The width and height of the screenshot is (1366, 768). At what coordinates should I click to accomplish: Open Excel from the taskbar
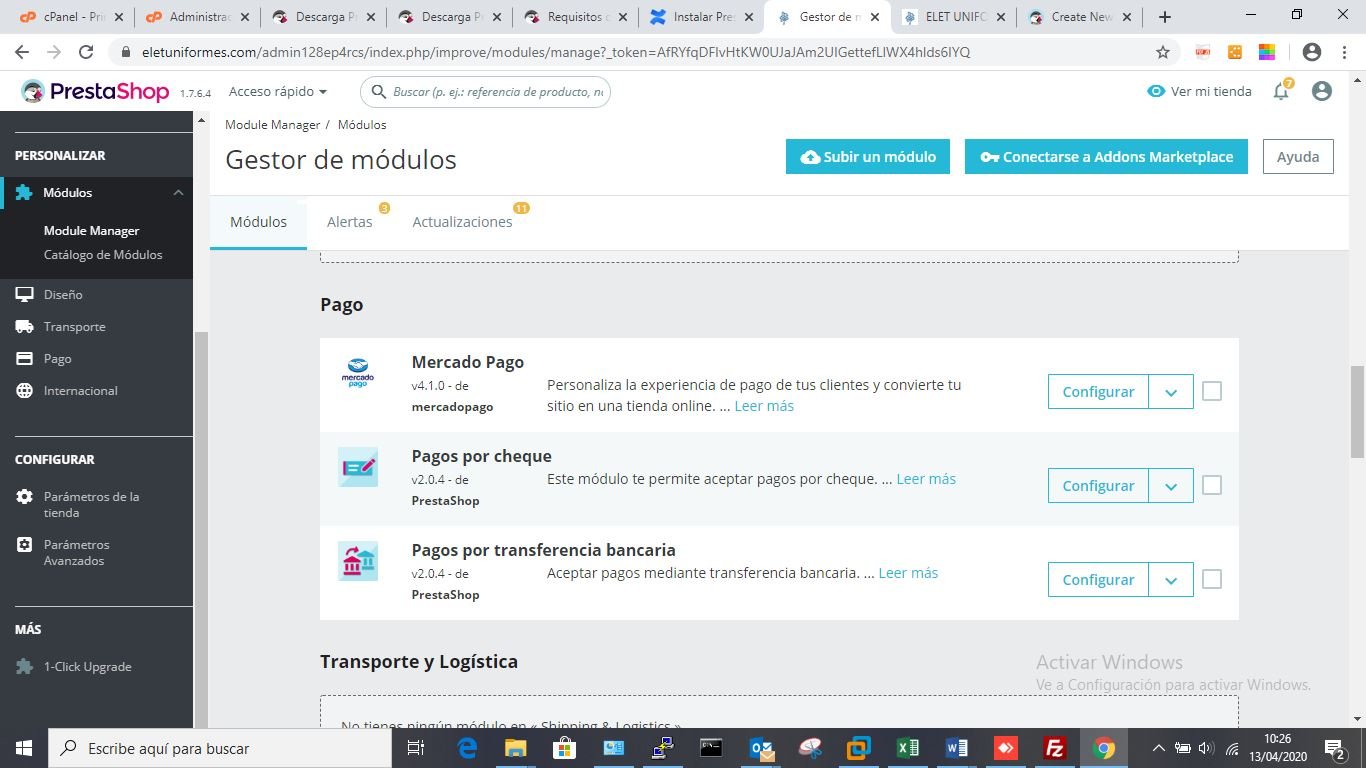click(908, 748)
